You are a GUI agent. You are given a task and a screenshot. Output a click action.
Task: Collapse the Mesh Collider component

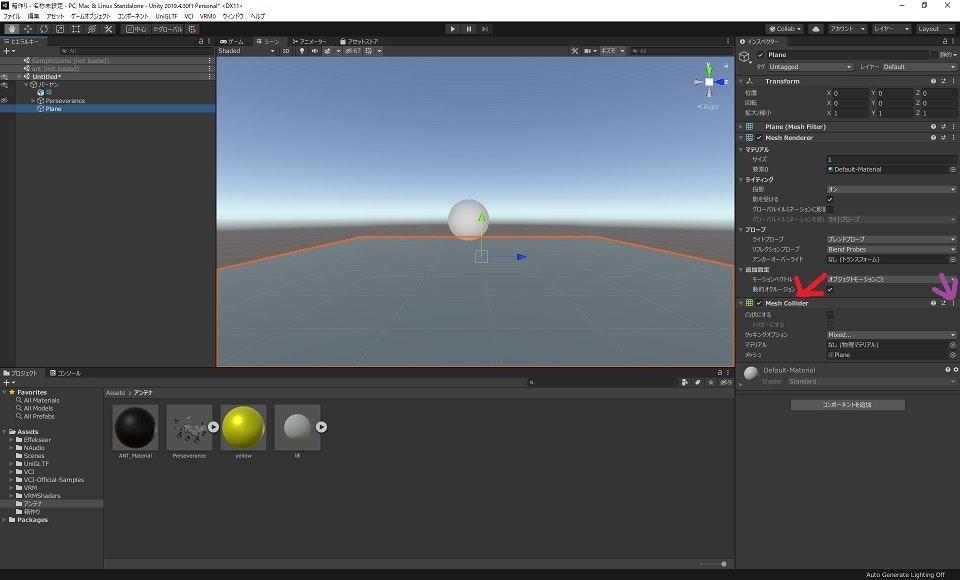741,303
